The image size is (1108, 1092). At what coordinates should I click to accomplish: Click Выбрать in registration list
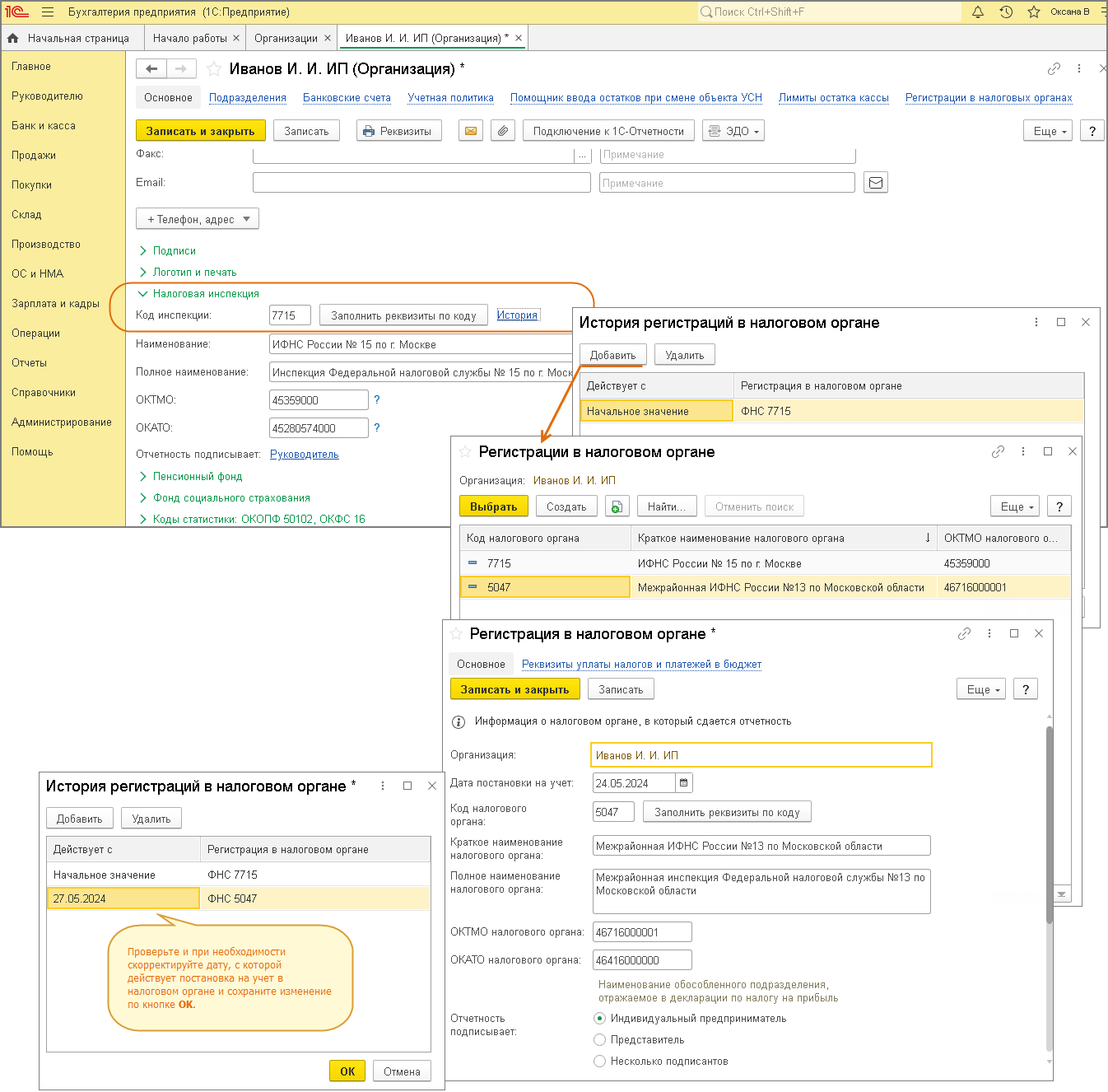click(x=493, y=506)
